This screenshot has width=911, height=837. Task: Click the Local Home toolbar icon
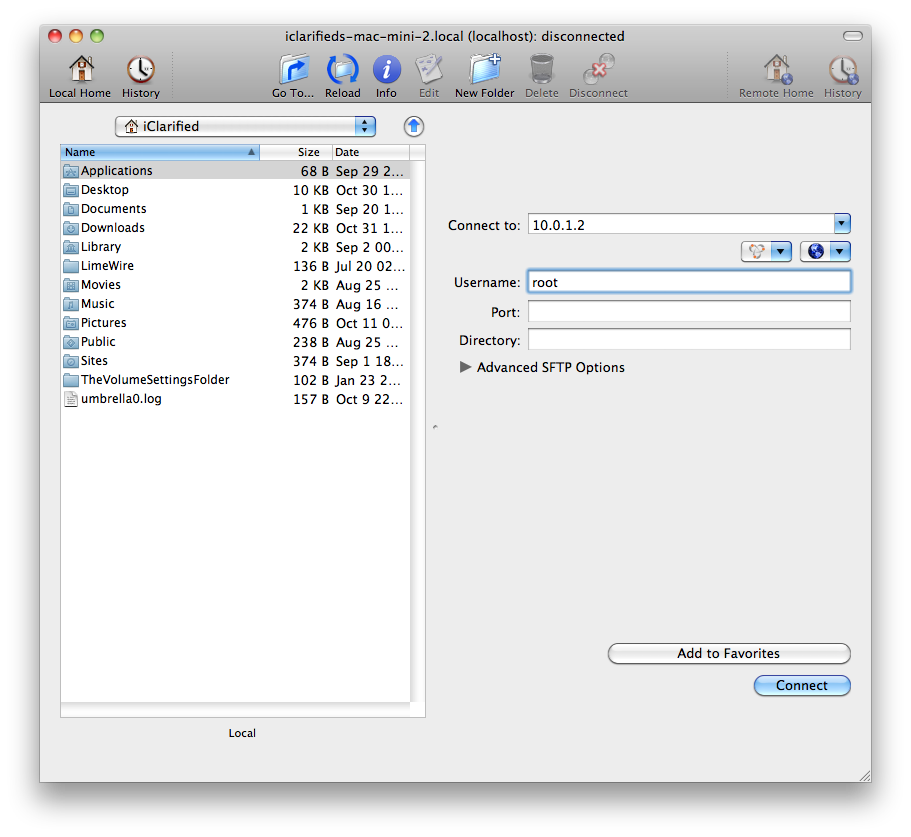[80, 76]
